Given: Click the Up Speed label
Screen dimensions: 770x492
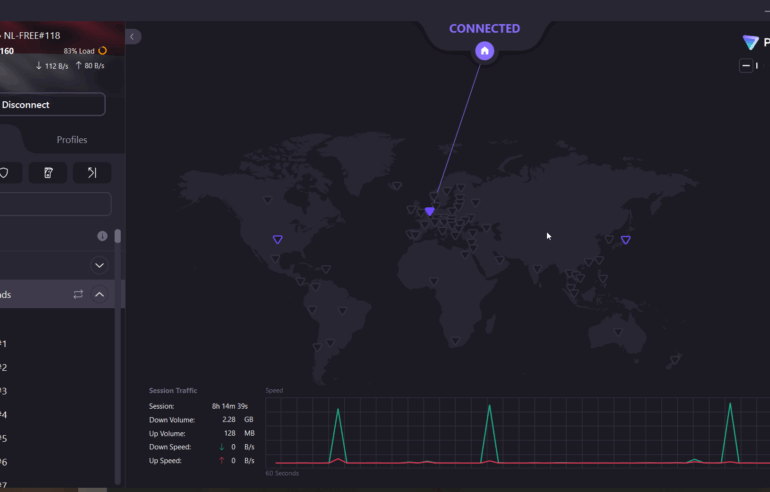Looking at the screenshot, I should (x=165, y=461).
